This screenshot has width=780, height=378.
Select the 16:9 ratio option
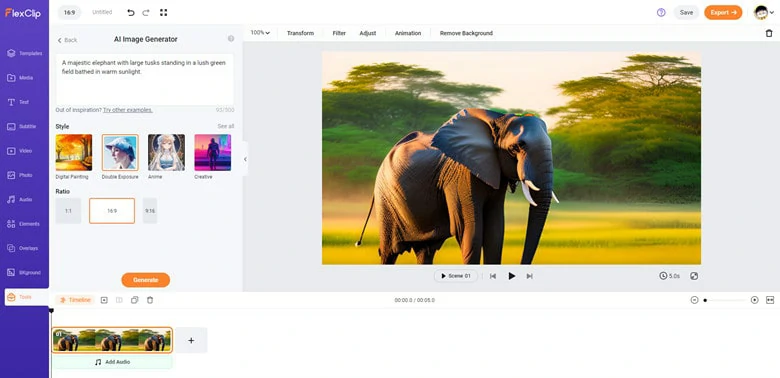click(x=112, y=211)
